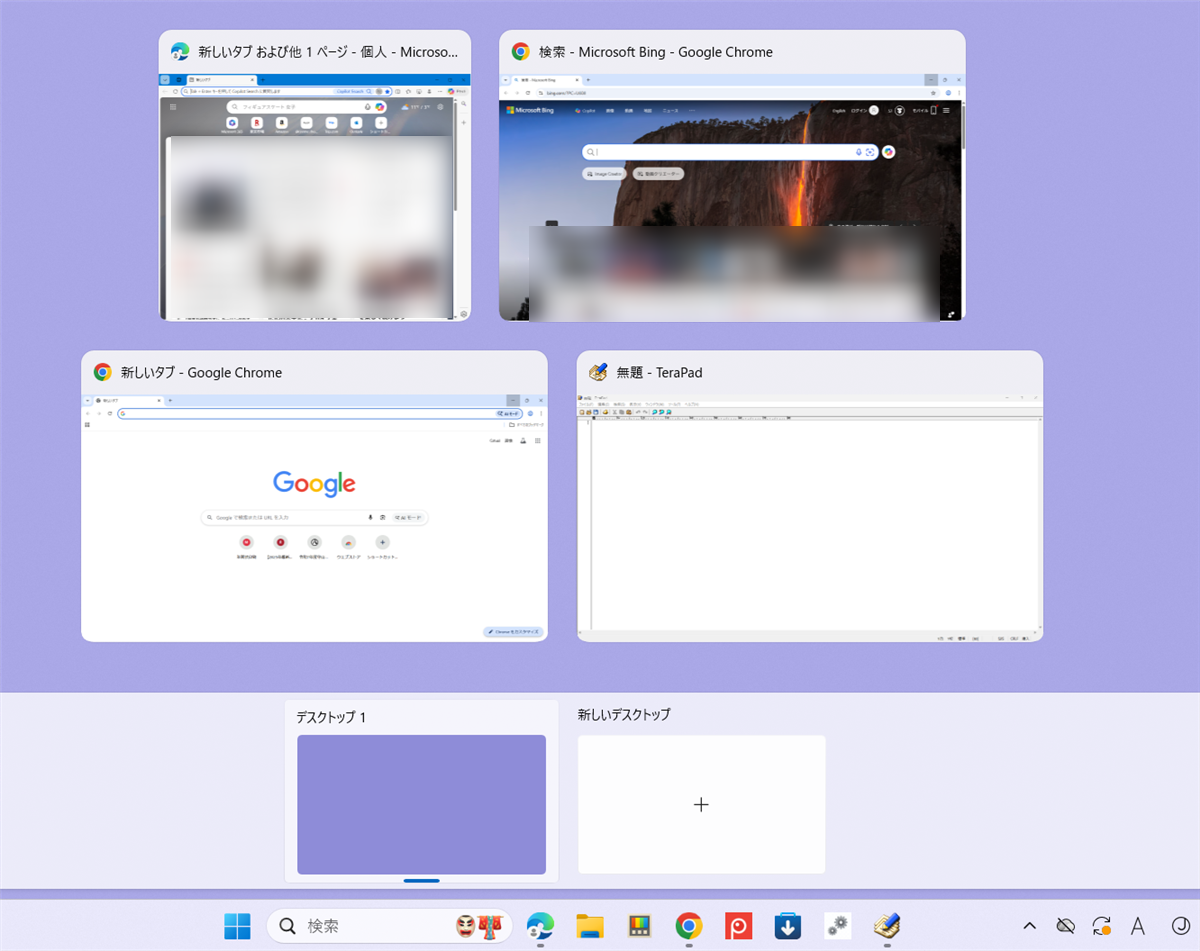Click the sync status icon in the system tray
1200x951 pixels.
point(1101,926)
